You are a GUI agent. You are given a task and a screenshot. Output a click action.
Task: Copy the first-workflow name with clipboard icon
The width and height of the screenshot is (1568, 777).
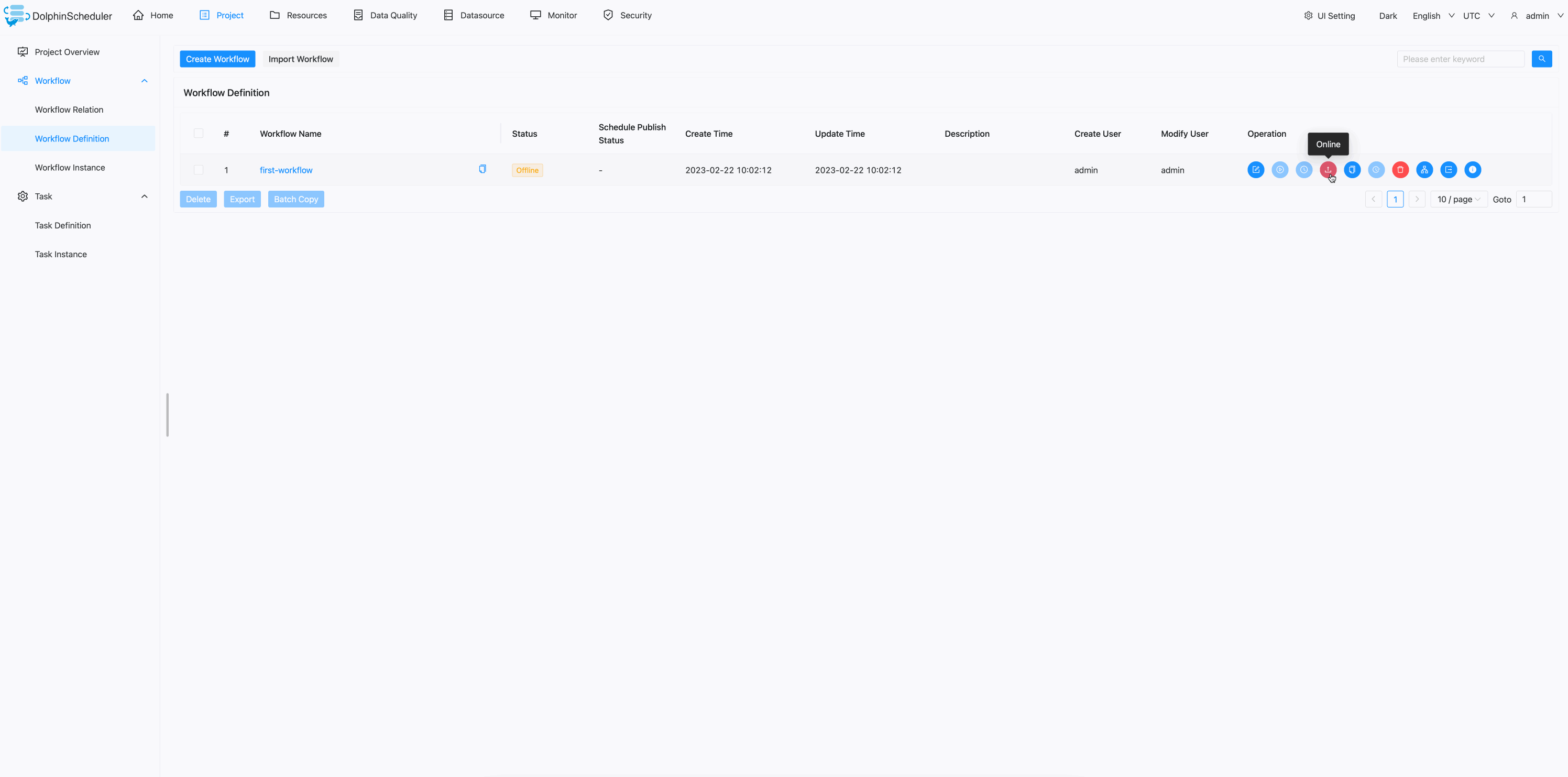click(482, 169)
